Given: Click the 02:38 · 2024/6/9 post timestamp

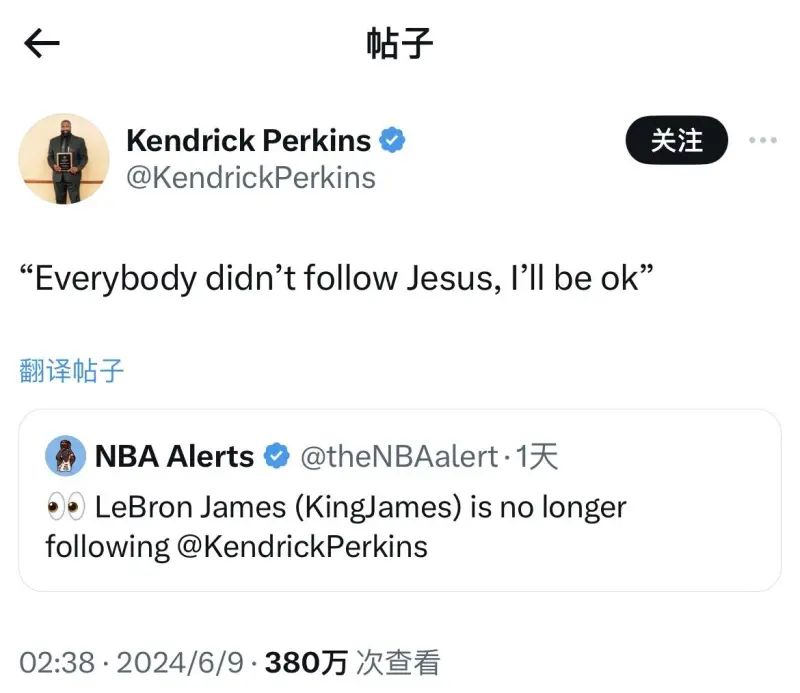Looking at the screenshot, I should [134, 662].
